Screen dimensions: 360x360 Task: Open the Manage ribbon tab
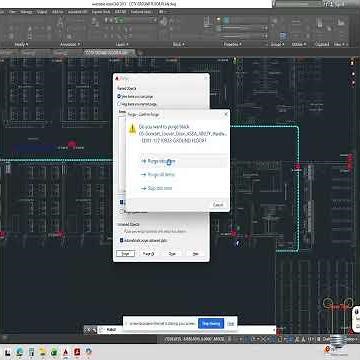26,12
